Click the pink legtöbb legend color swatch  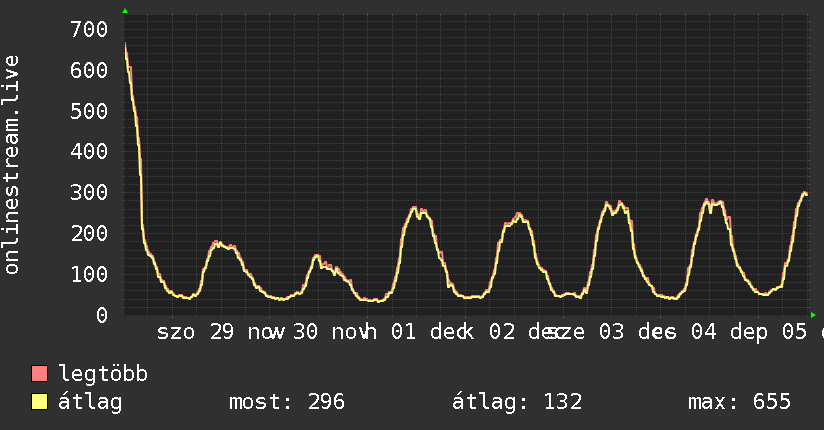tap(39, 374)
